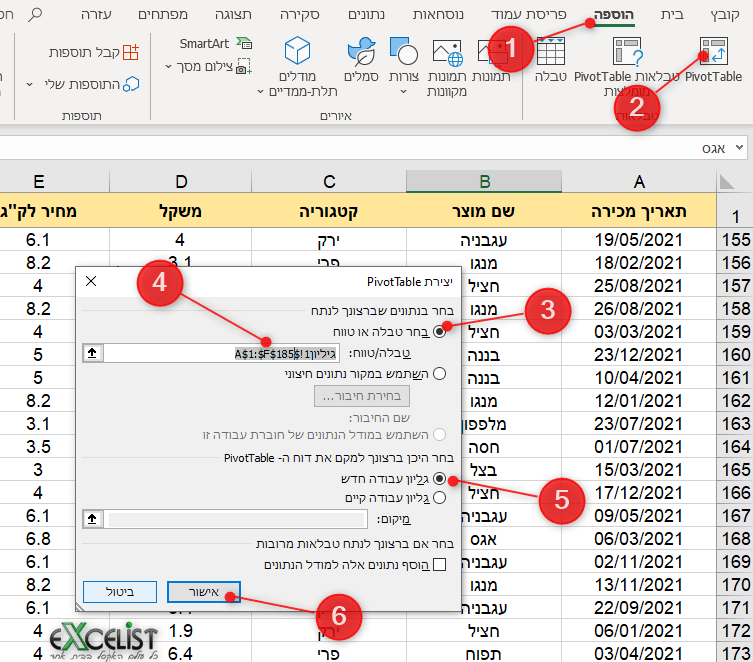Expand My Add-ins dropdown arrow

tap(29, 84)
